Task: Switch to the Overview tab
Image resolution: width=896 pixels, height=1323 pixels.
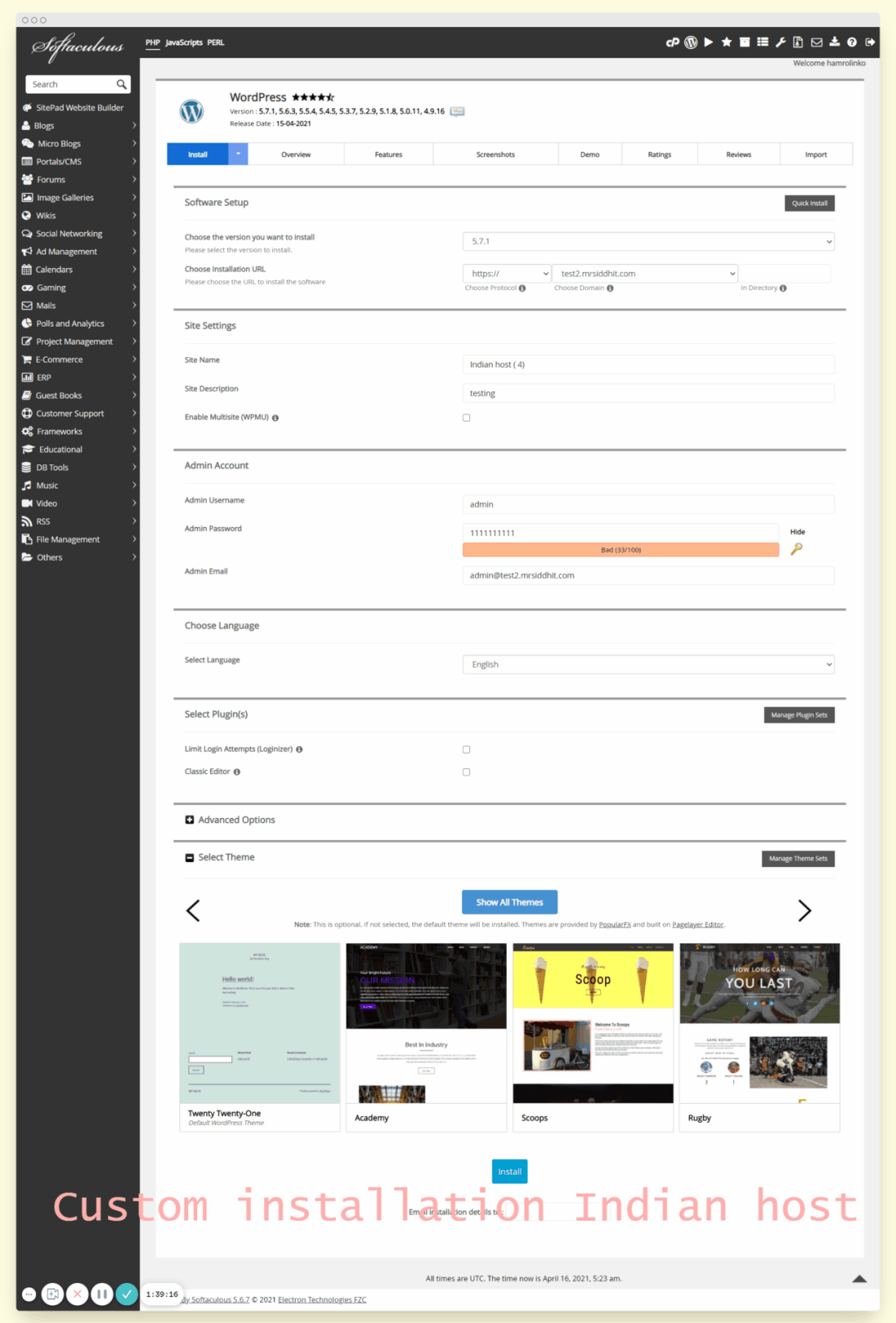Action: (x=296, y=154)
